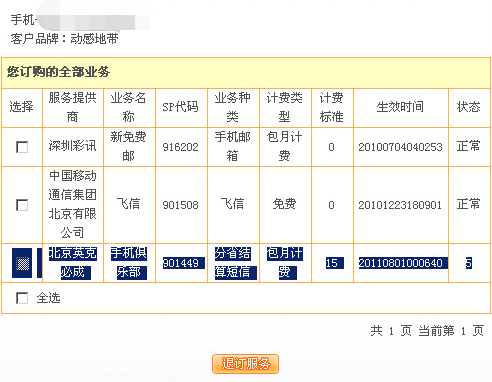Click SP code 901449
The width and height of the screenshot is (492, 382).
(x=180, y=263)
